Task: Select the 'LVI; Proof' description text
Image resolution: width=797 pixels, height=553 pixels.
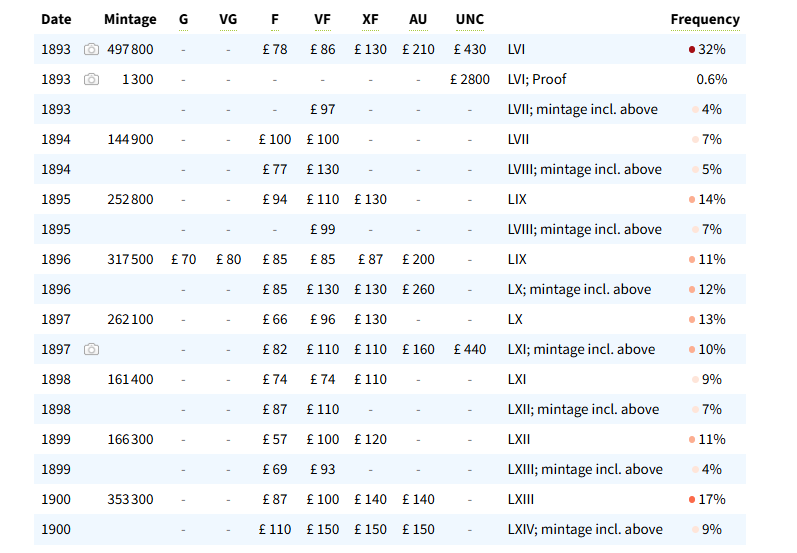Action: [537, 79]
